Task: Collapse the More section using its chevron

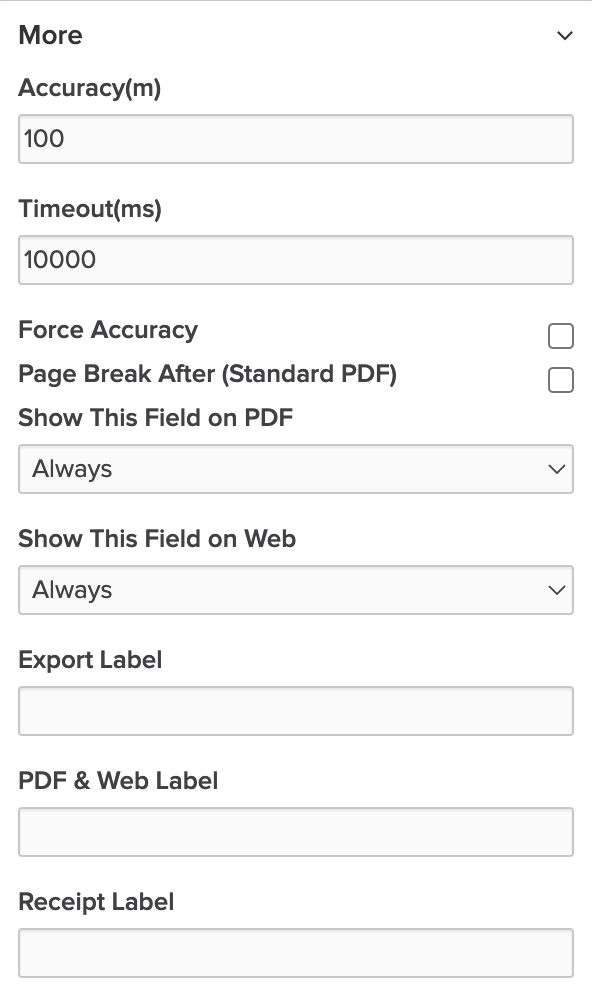Action: (x=565, y=35)
